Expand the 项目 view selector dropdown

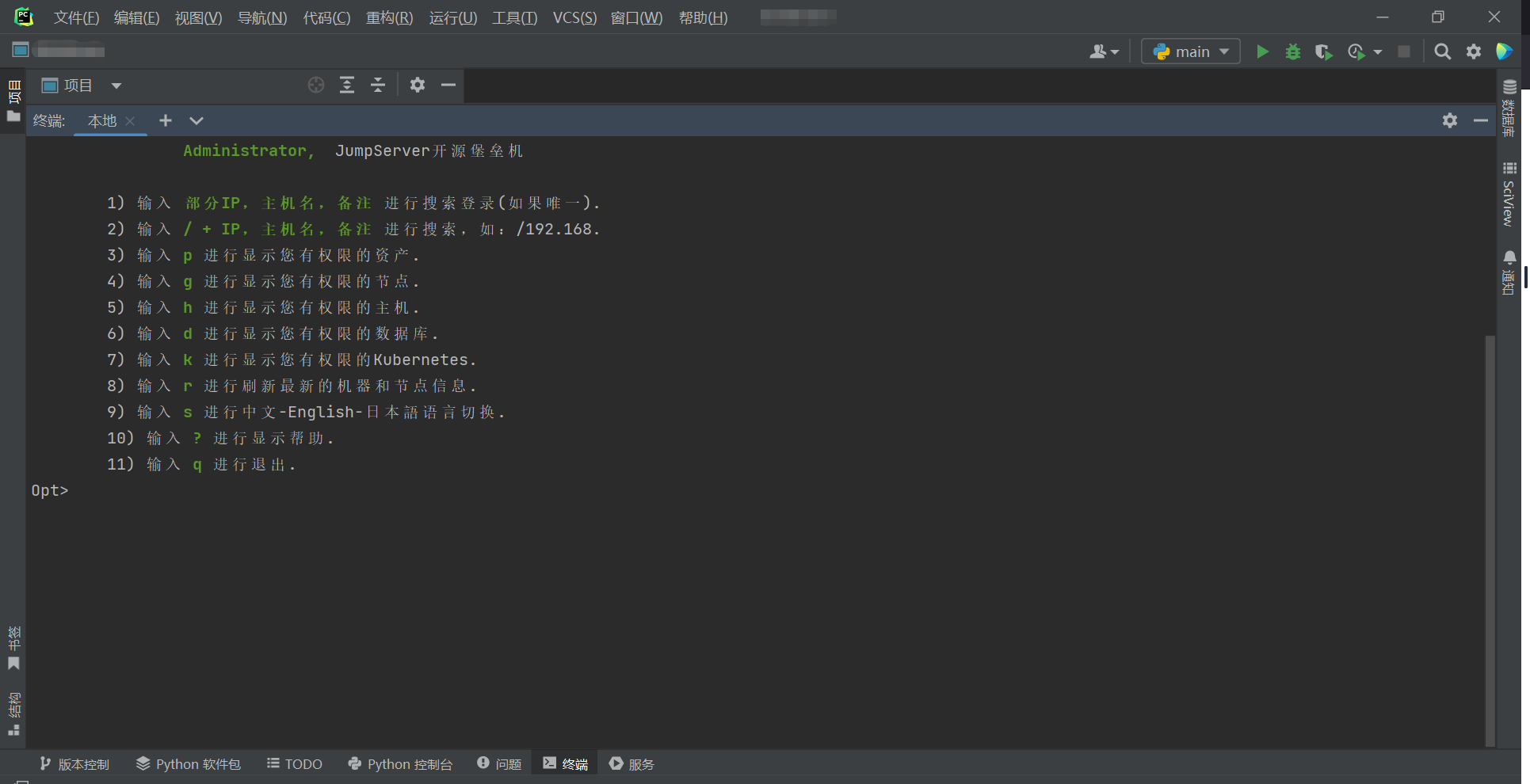[x=116, y=86]
